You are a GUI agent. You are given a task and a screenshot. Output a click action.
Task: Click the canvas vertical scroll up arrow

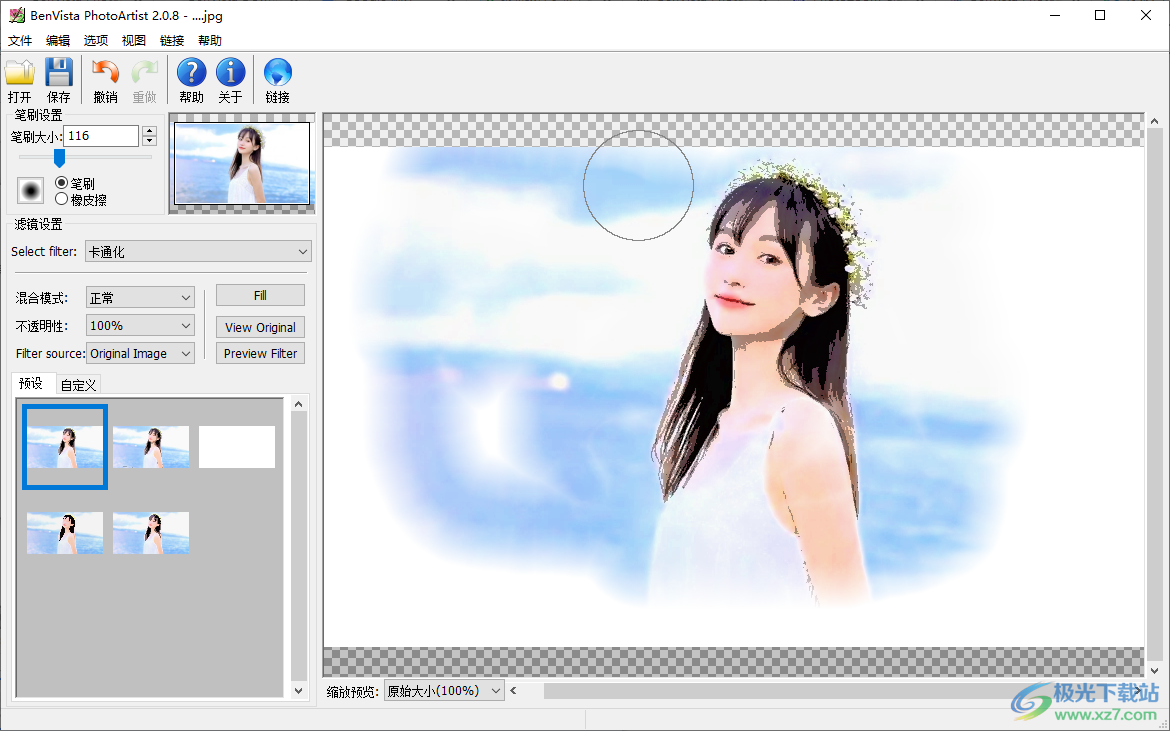(x=1154, y=121)
